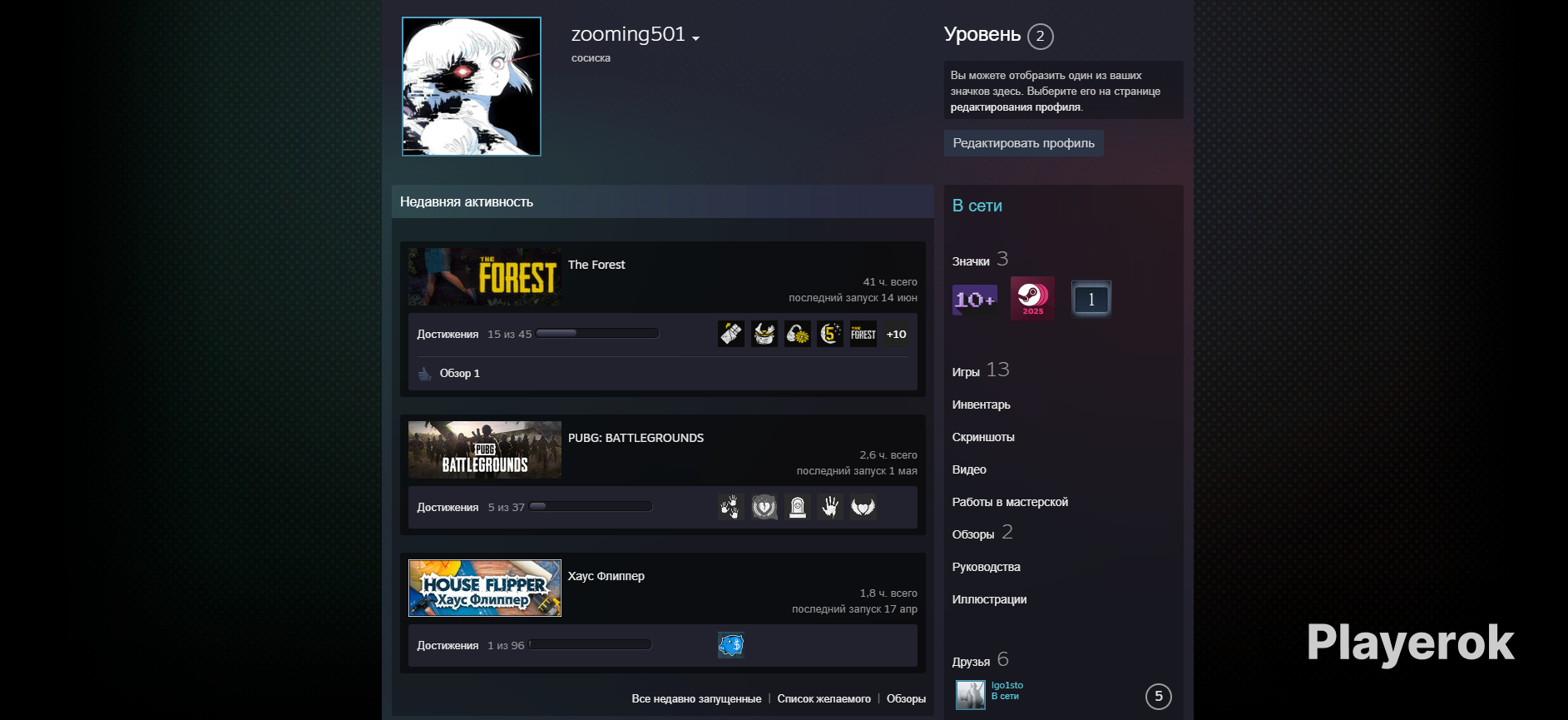The width and height of the screenshot is (1568, 720).
Task: Click the Недавняя активность header
Action: click(x=467, y=202)
